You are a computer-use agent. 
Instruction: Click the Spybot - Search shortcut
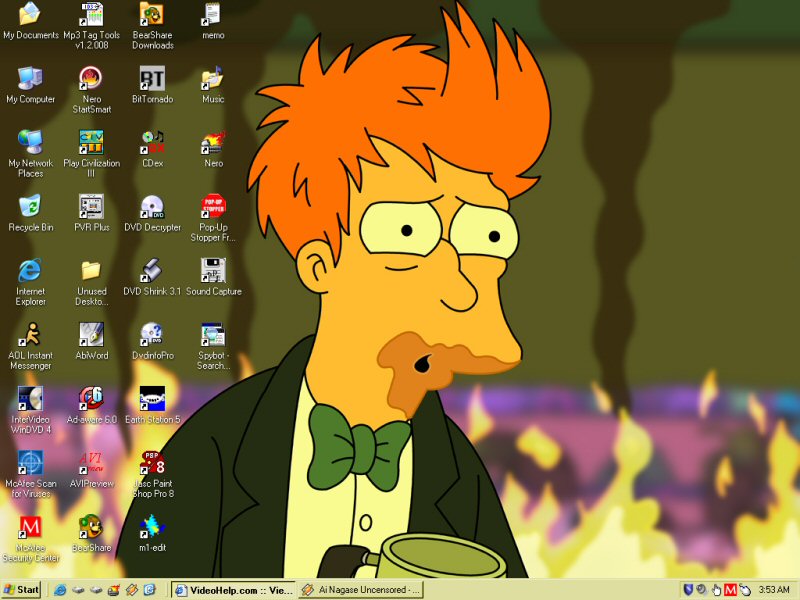coord(213,346)
